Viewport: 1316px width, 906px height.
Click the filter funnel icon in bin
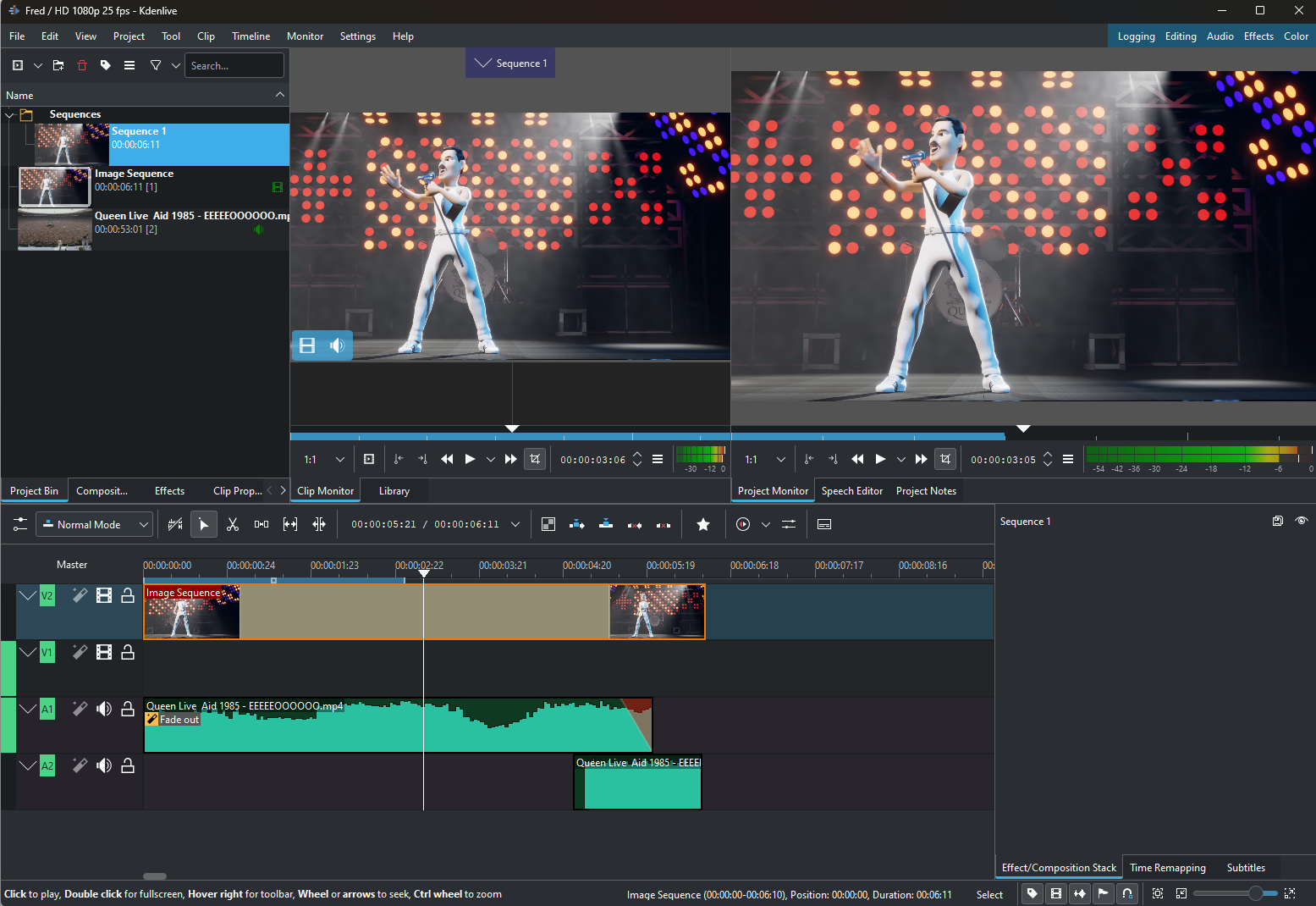coord(156,65)
